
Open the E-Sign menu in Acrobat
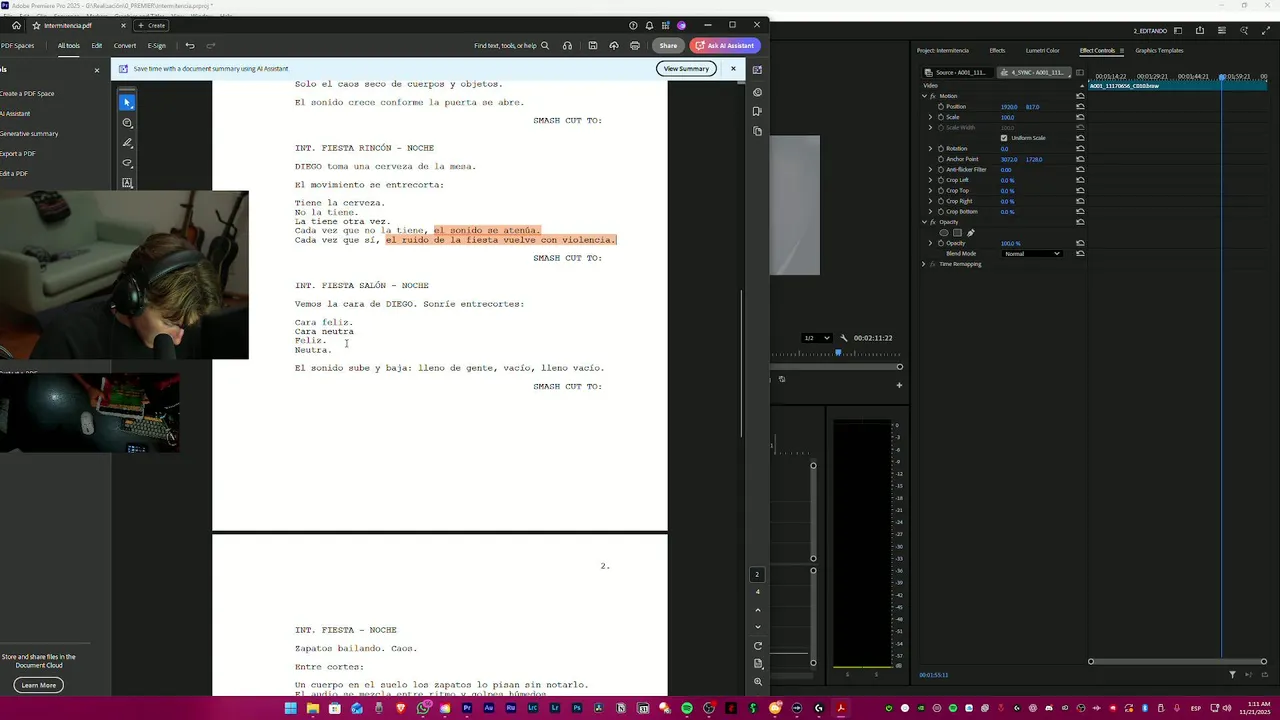click(157, 45)
